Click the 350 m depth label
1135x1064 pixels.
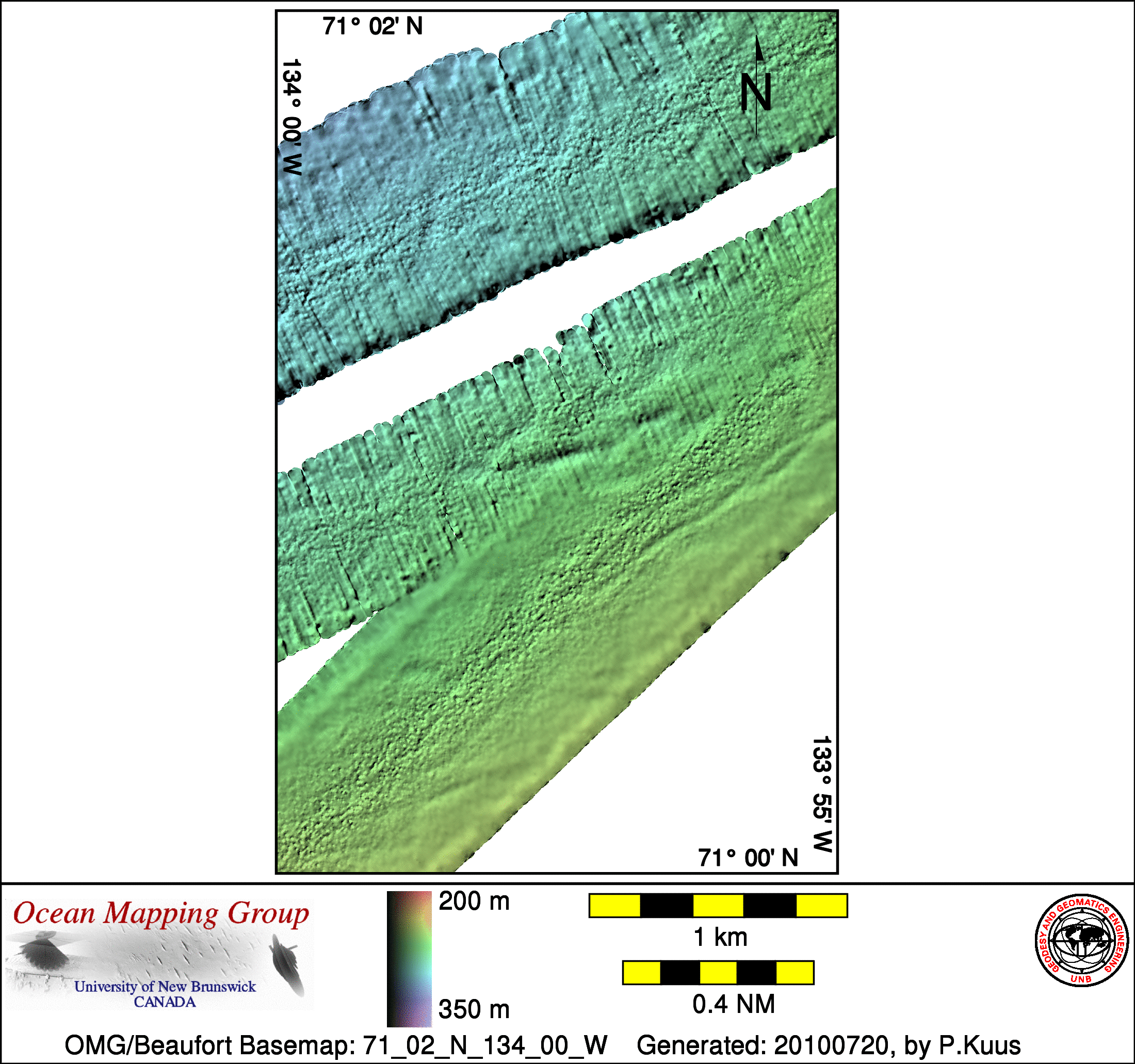pyautogui.click(x=473, y=1010)
